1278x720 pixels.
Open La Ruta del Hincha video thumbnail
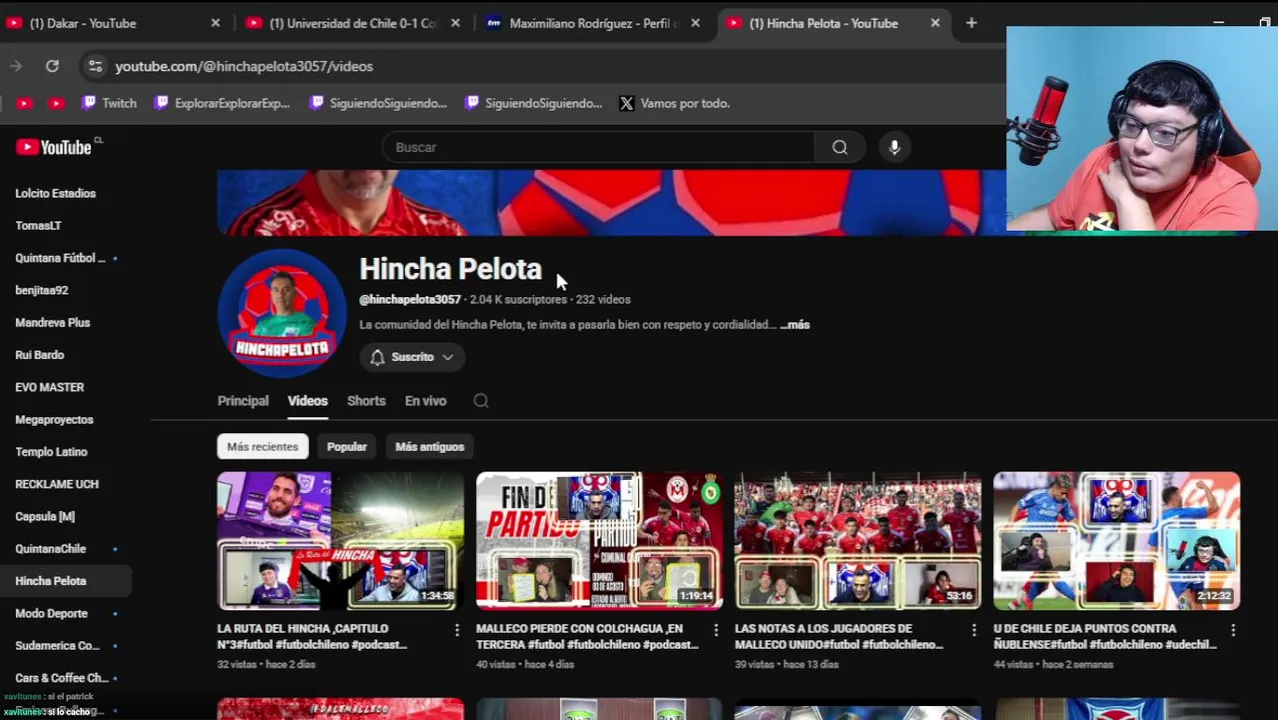point(340,541)
